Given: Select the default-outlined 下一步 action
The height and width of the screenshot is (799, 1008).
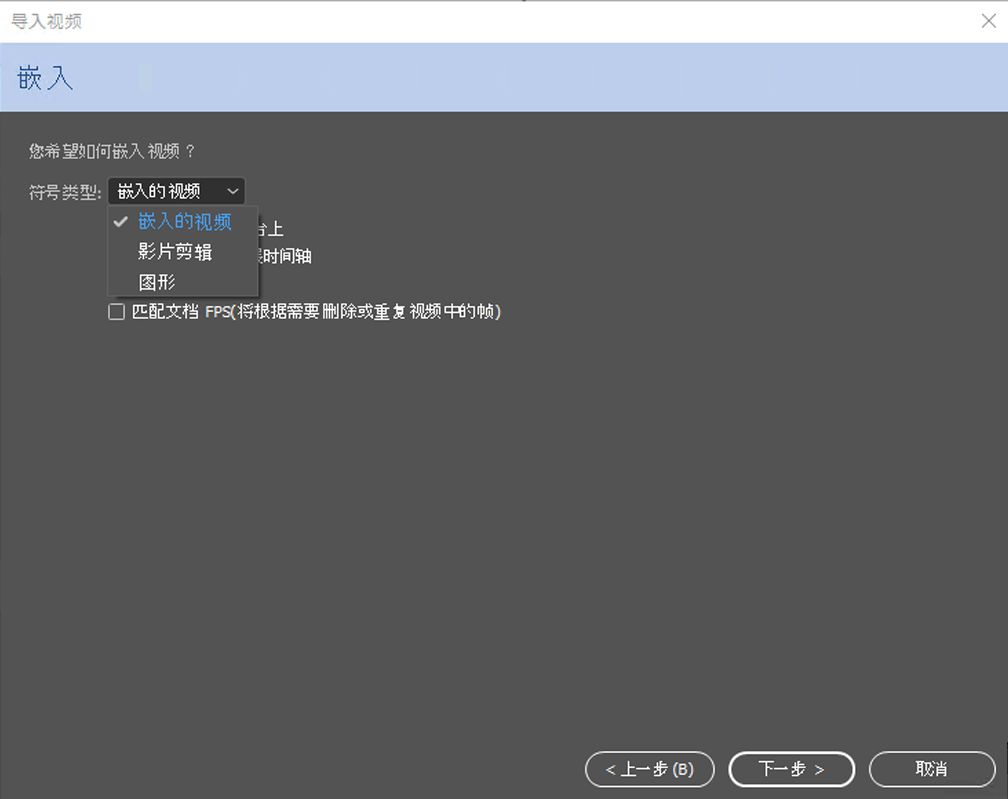Looking at the screenshot, I should point(791,770).
